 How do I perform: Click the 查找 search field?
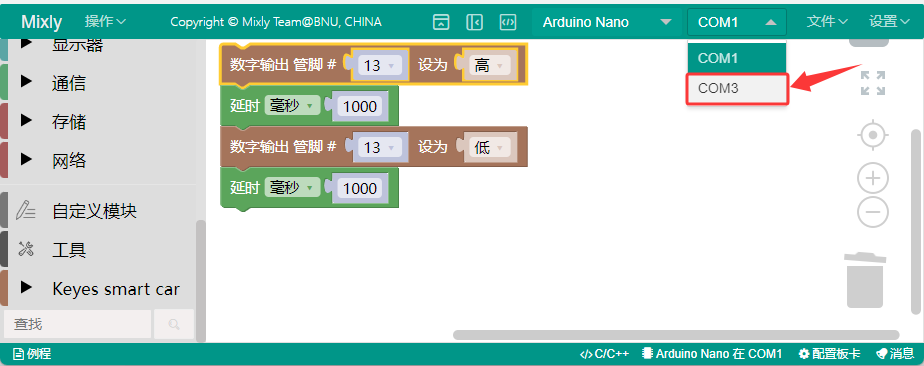(x=77, y=324)
